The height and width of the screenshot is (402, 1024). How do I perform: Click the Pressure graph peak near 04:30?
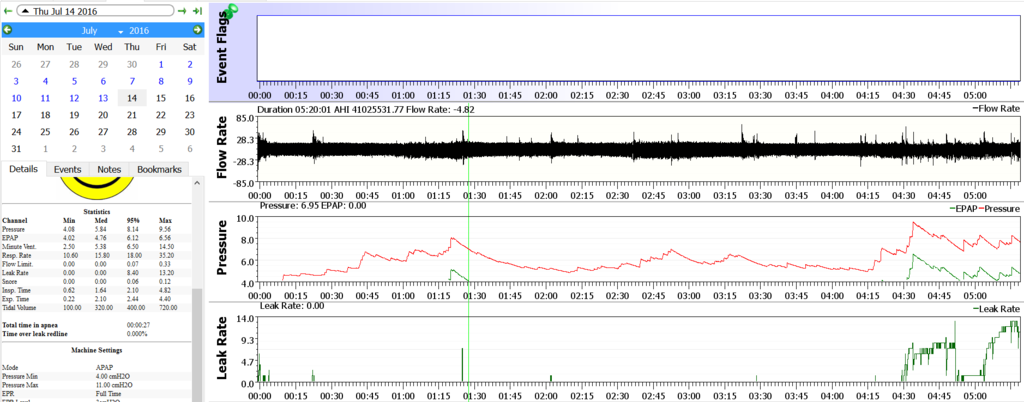click(x=913, y=223)
